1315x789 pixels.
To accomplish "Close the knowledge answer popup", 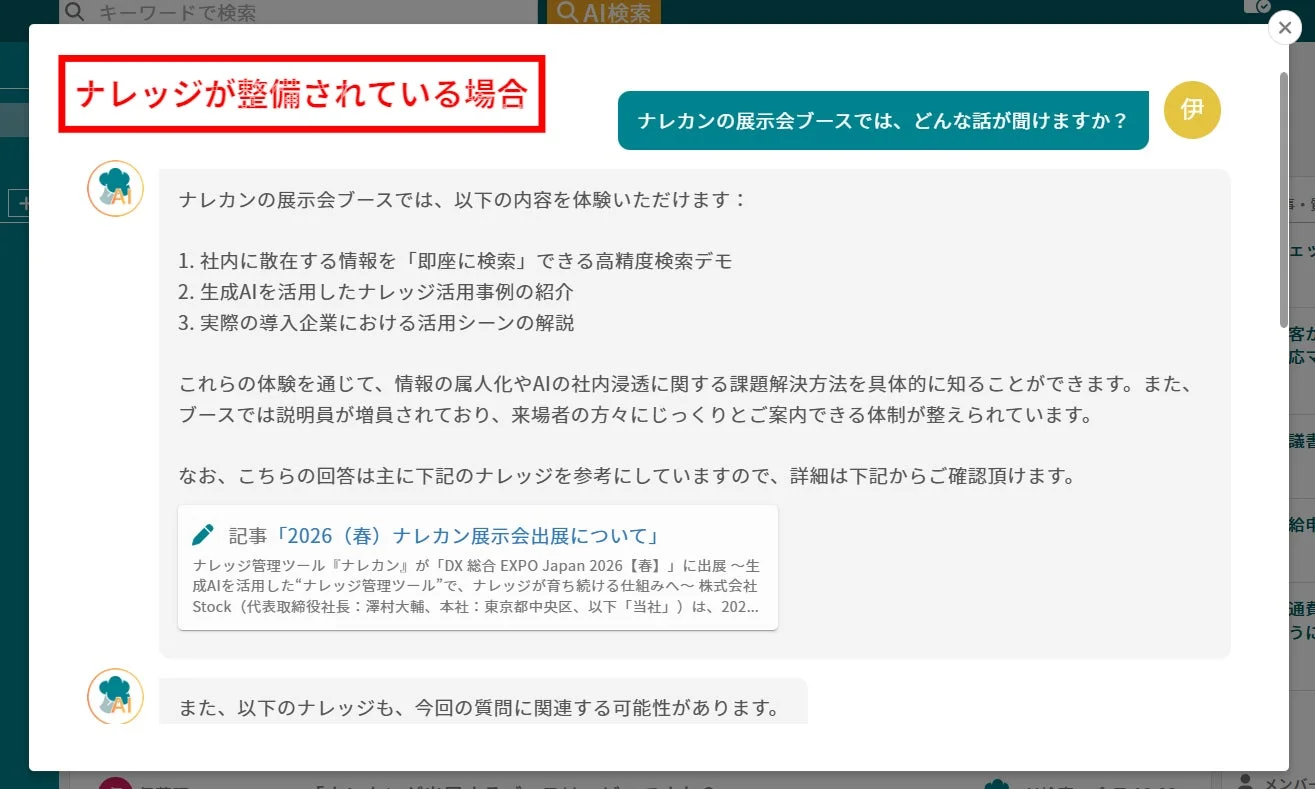I will (1284, 27).
